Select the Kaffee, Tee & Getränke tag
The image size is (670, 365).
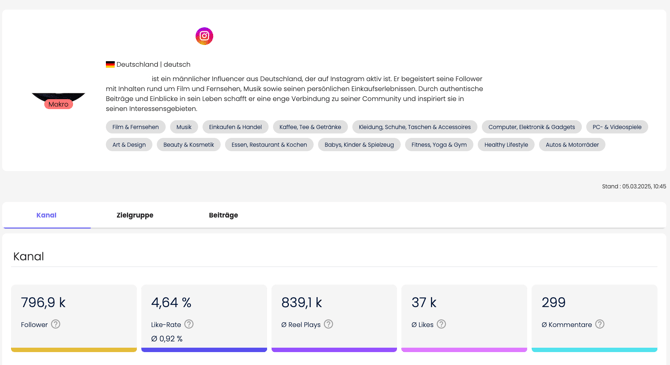310,127
